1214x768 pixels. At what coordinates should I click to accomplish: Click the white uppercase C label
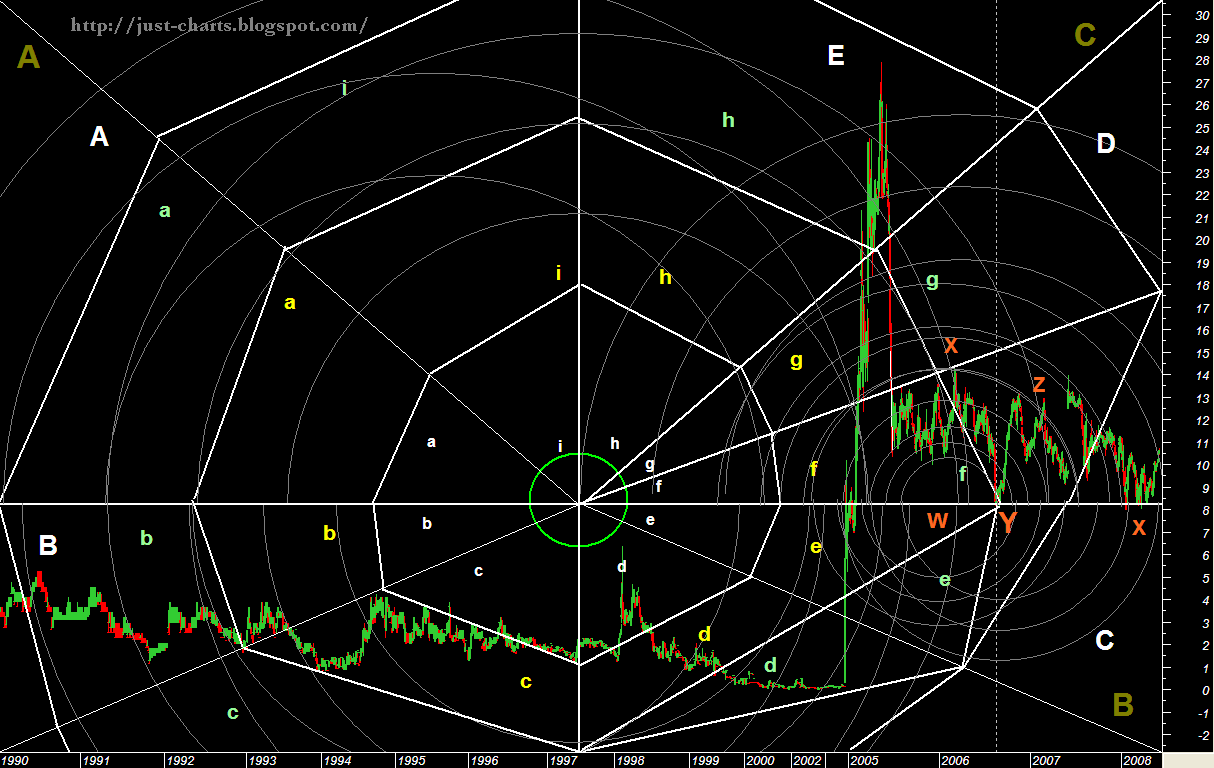(x=1104, y=640)
